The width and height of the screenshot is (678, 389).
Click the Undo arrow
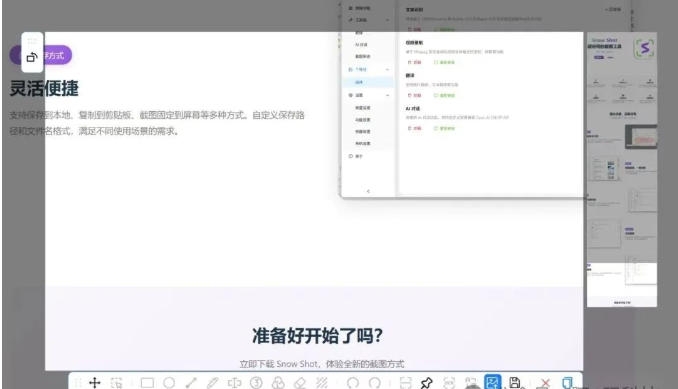pos(353,383)
